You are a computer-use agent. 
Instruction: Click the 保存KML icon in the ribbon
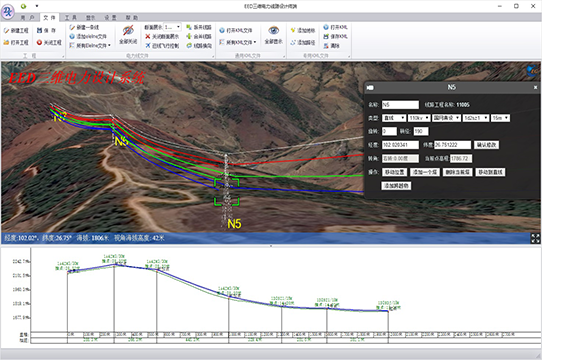click(326, 36)
